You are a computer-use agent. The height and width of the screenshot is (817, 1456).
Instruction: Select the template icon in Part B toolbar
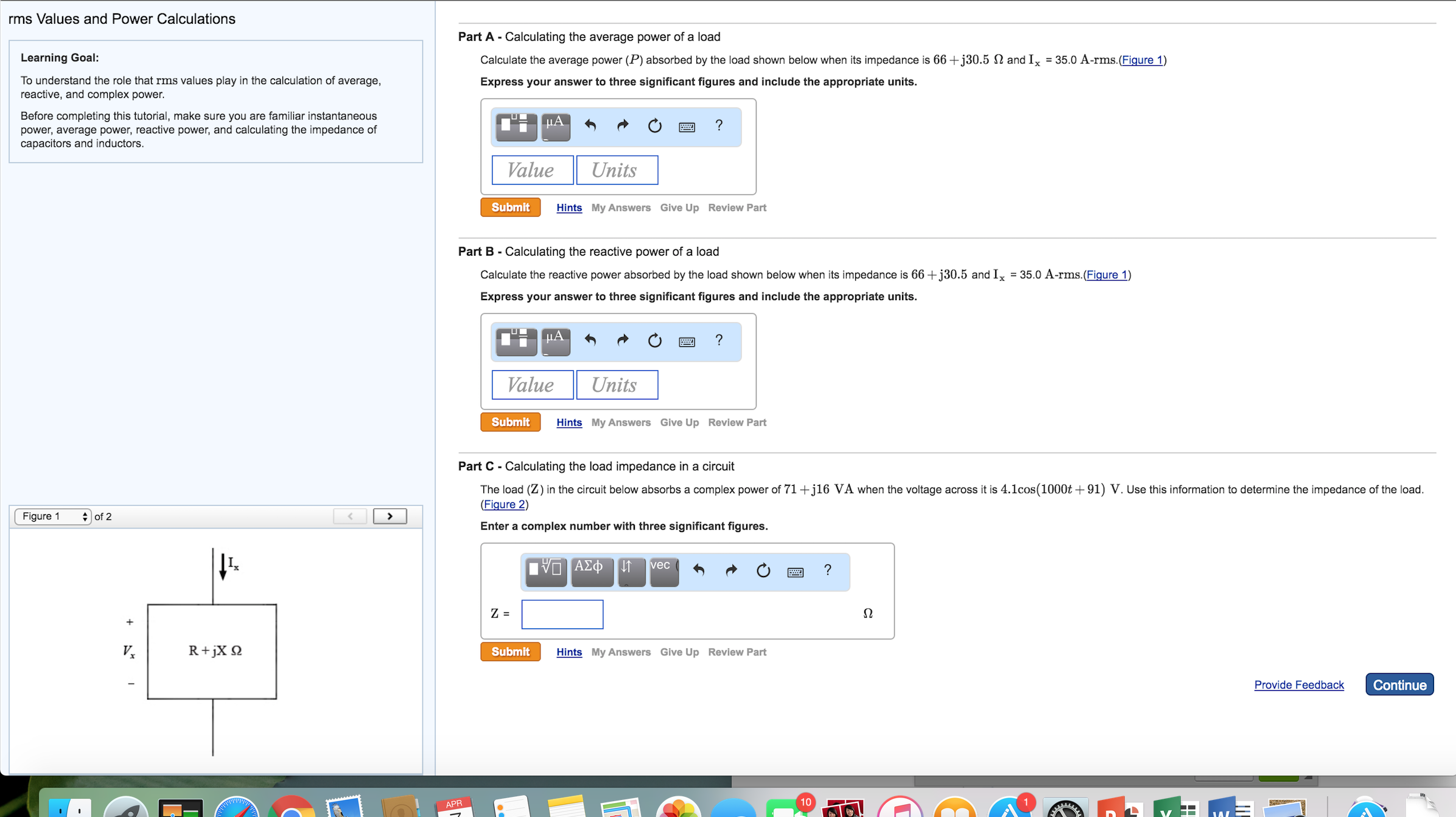pos(515,341)
